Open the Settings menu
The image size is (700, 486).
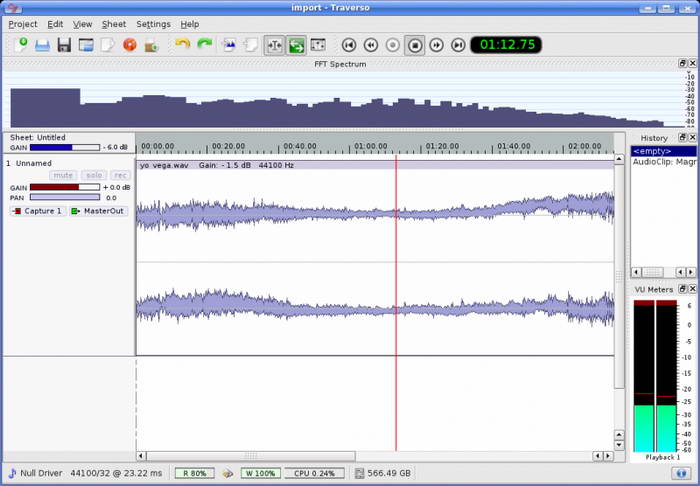click(x=153, y=24)
